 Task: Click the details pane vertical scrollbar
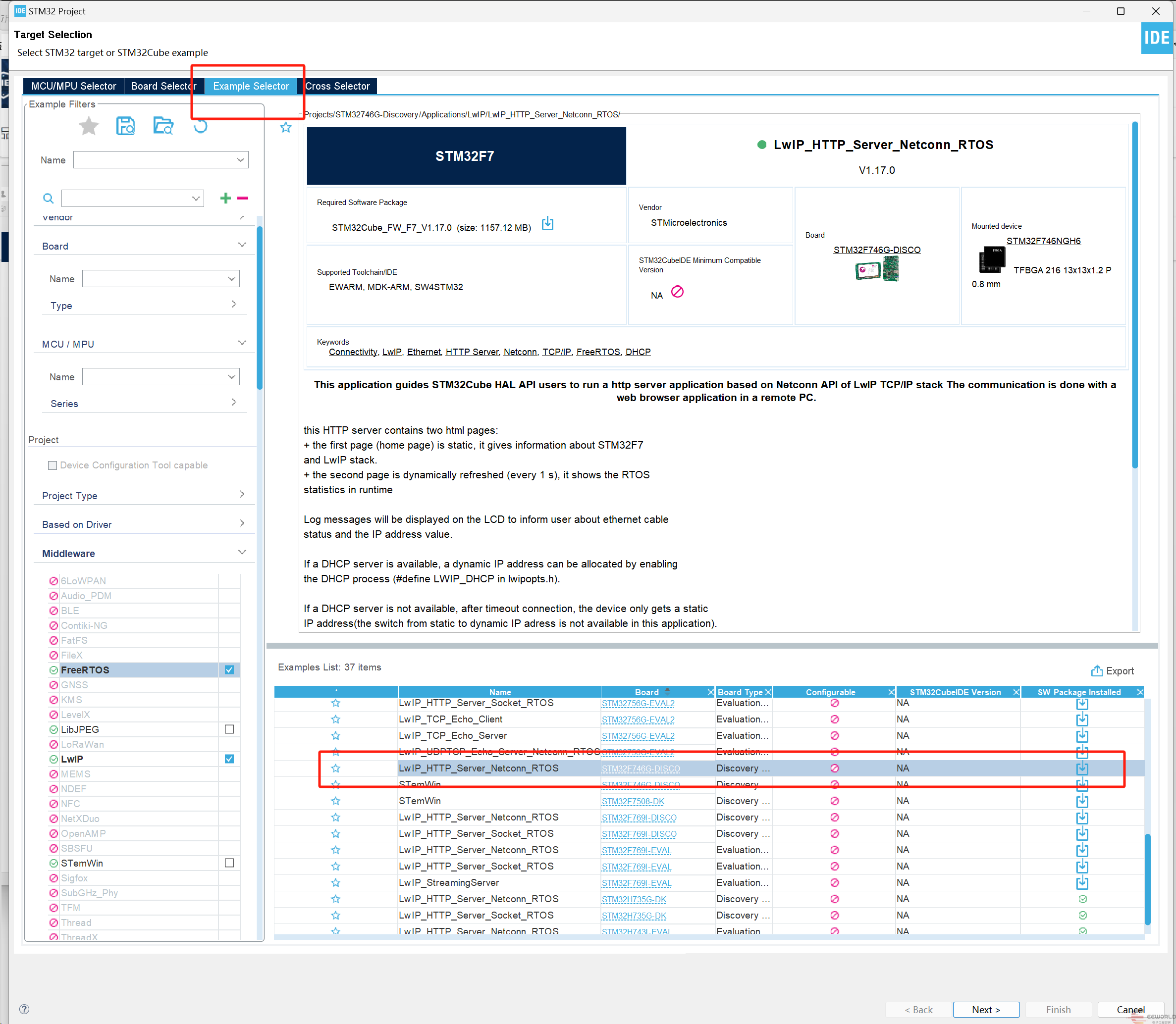click(1135, 296)
